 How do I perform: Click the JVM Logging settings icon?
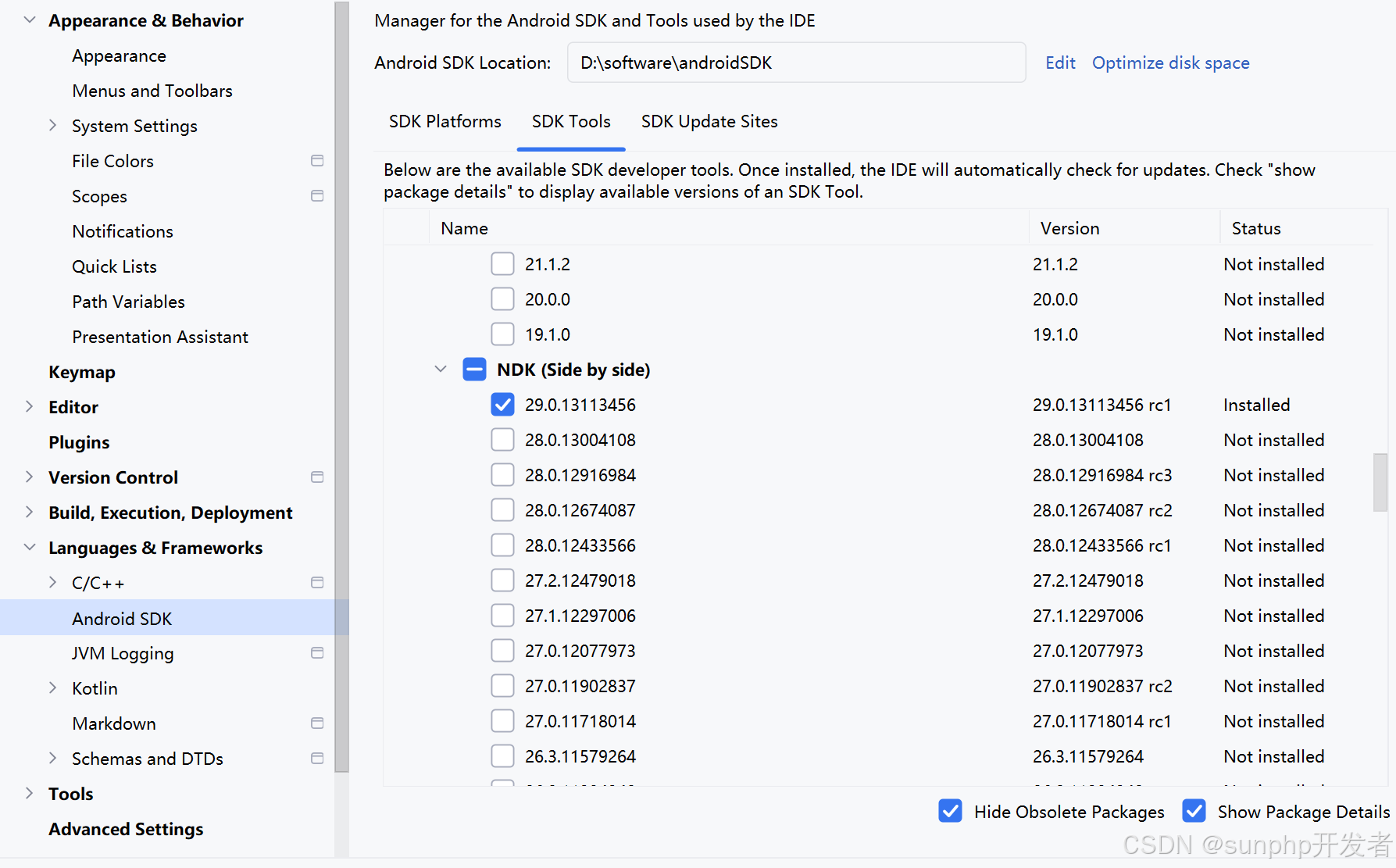click(x=317, y=652)
